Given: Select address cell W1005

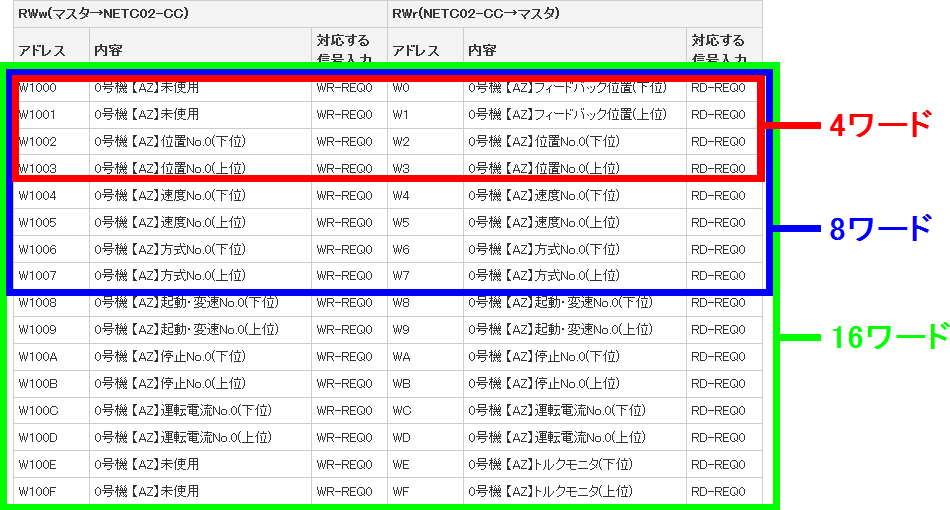Looking at the screenshot, I should click(51, 222).
